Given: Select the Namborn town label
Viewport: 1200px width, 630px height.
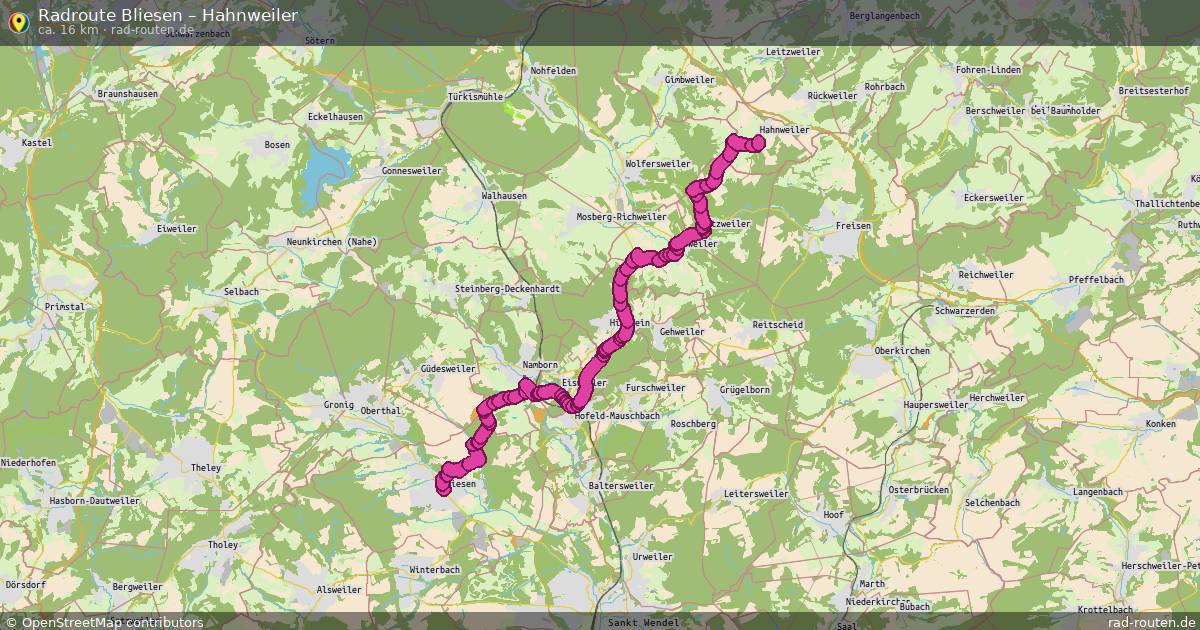Looking at the screenshot, I should pos(540,366).
